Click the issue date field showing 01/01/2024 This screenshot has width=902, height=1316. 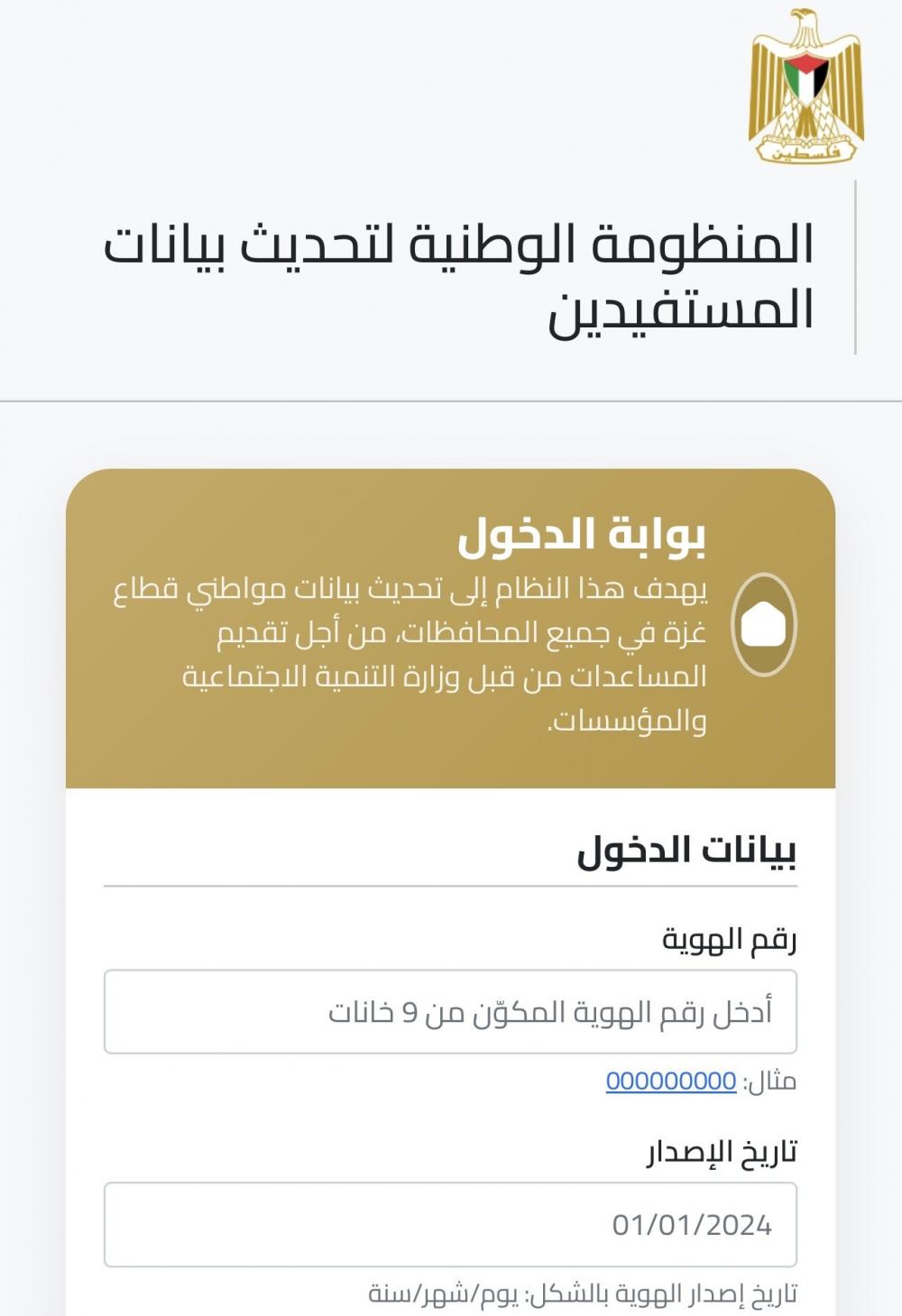coord(450,1225)
